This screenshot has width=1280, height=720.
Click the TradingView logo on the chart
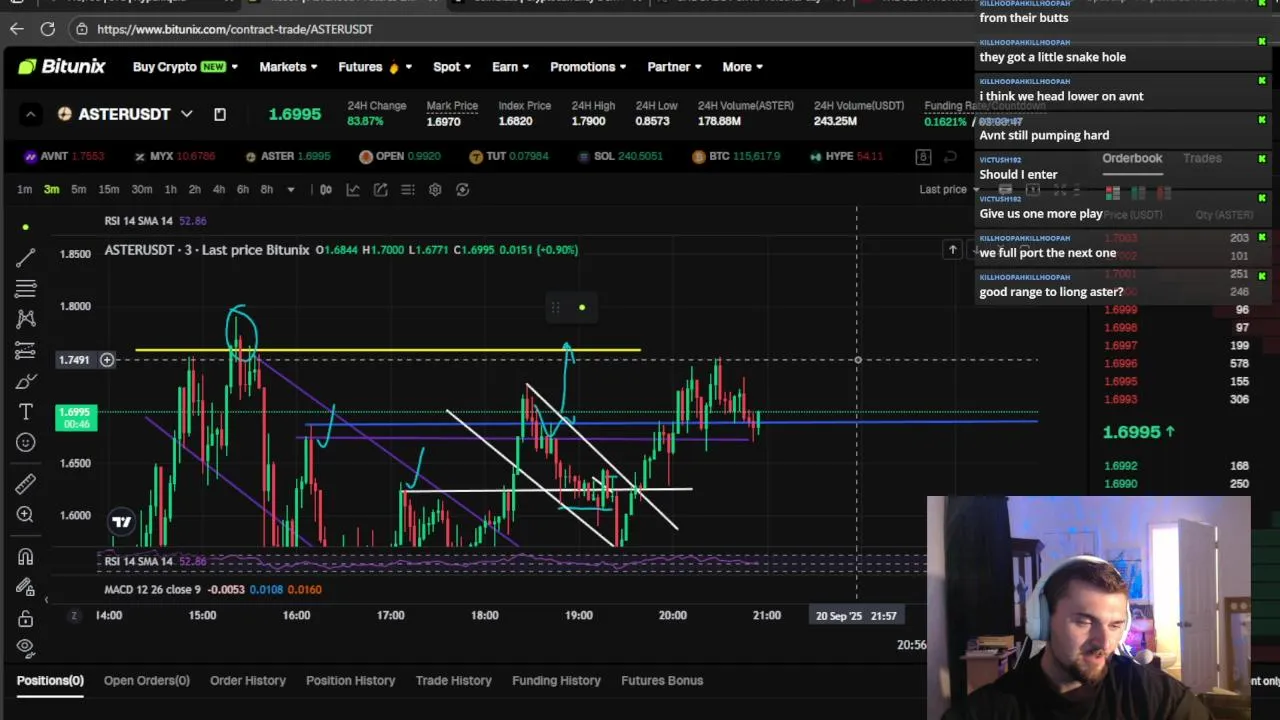click(x=121, y=521)
